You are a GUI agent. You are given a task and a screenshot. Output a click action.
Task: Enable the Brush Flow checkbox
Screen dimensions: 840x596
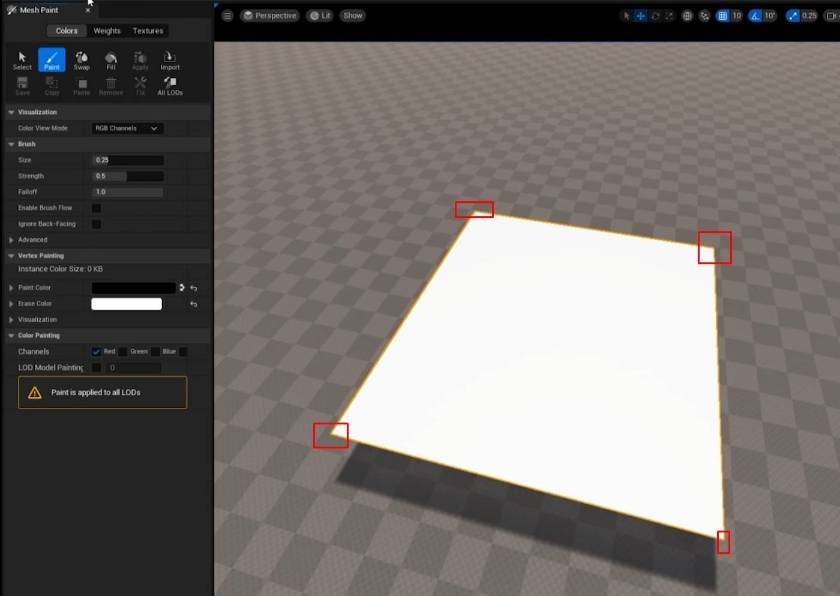(x=96, y=208)
